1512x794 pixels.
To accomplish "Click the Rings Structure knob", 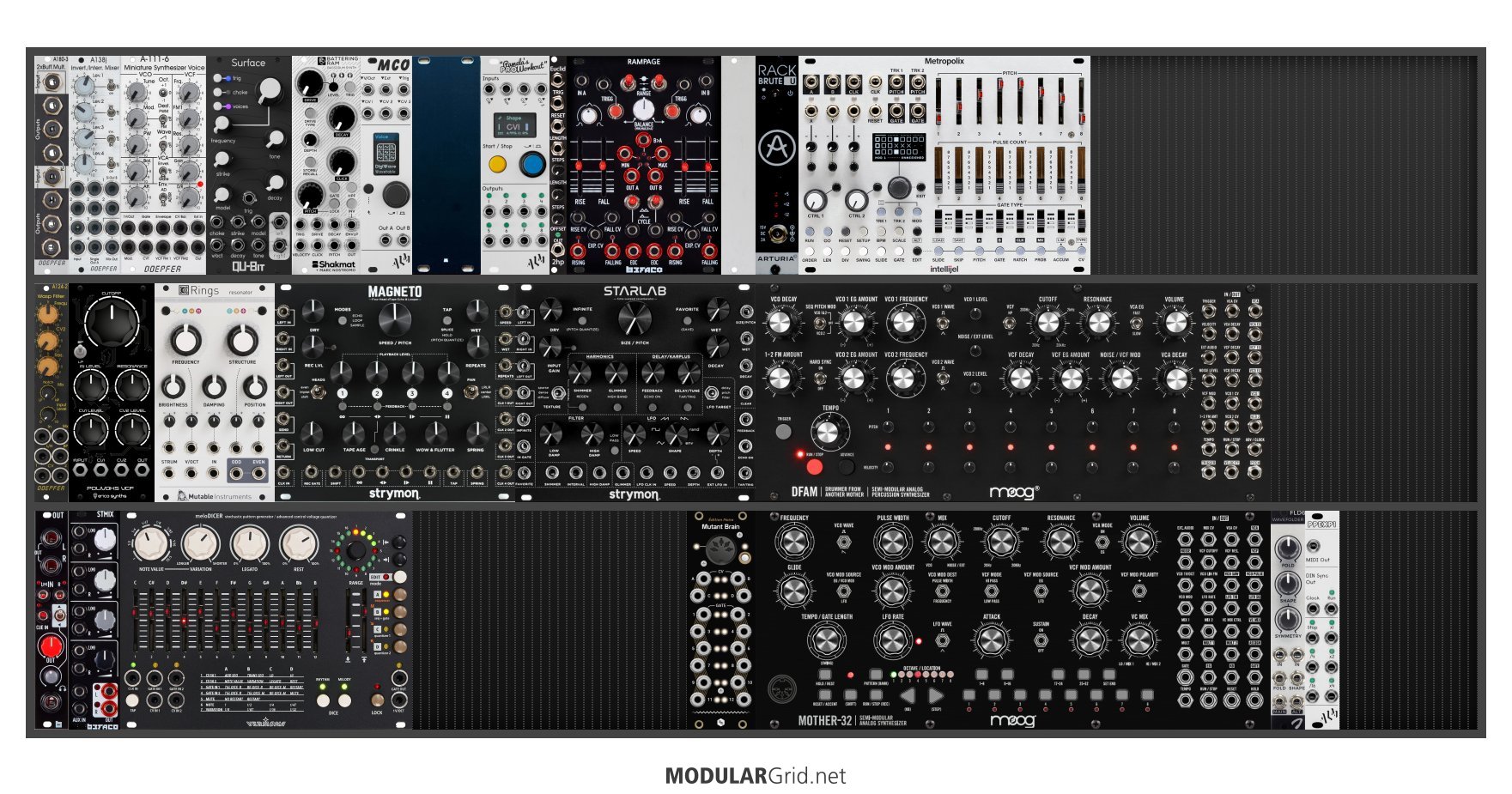I will click(243, 341).
